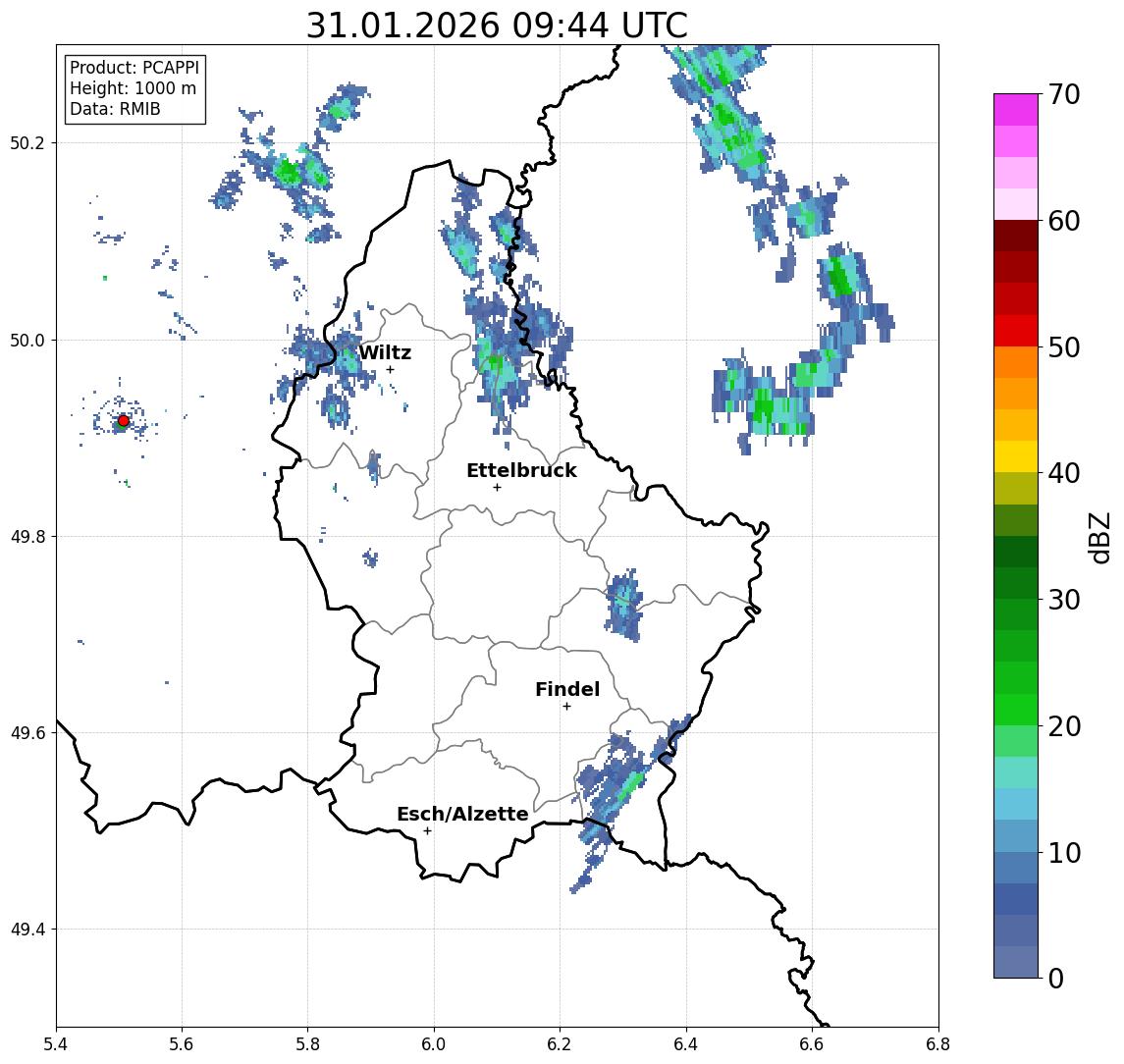Click the latitude tick label 50.2
1124x1064 pixels.
click(27, 142)
